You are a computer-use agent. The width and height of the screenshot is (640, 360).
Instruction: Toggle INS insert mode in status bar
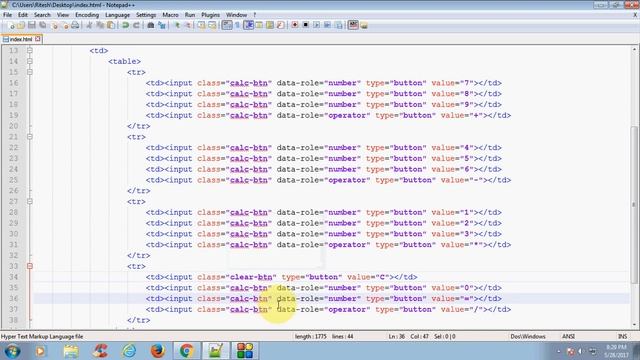click(622, 337)
